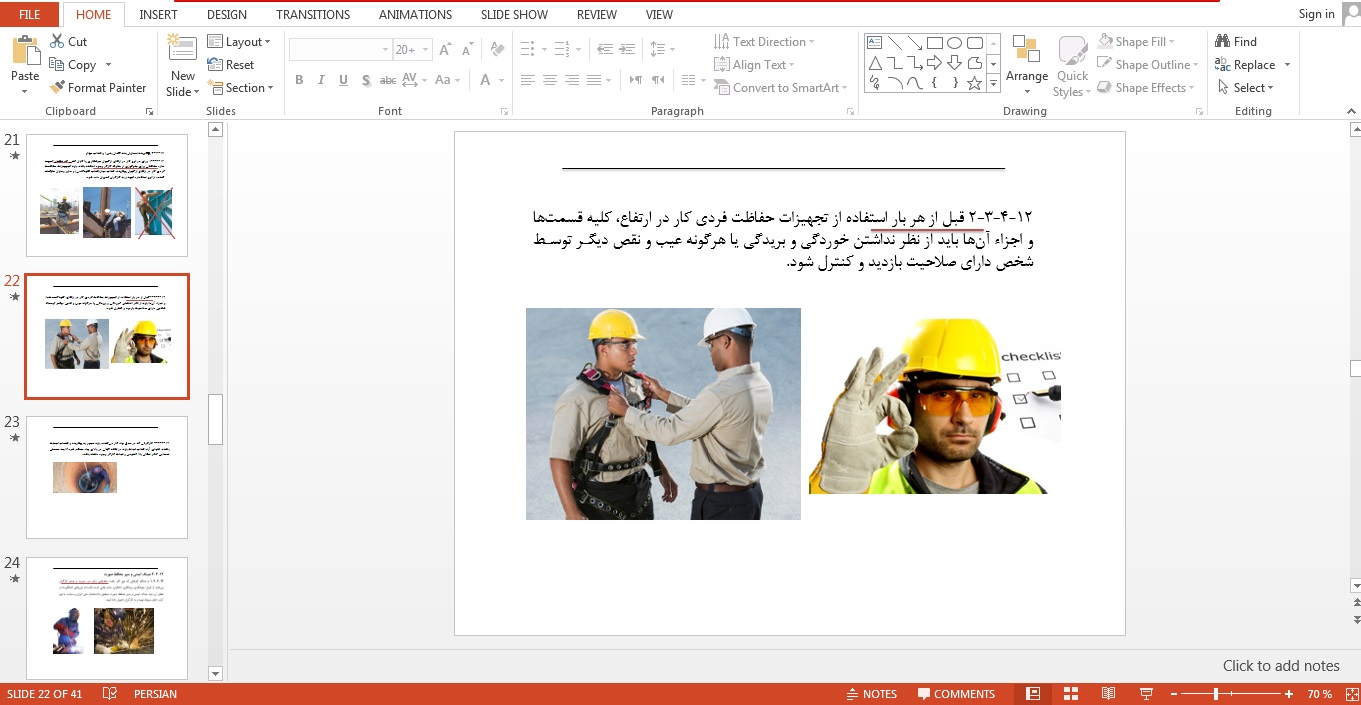Expand the Layout dropdown
Image resolution: width=1361 pixels, height=705 pixels.
[x=240, y=42]
